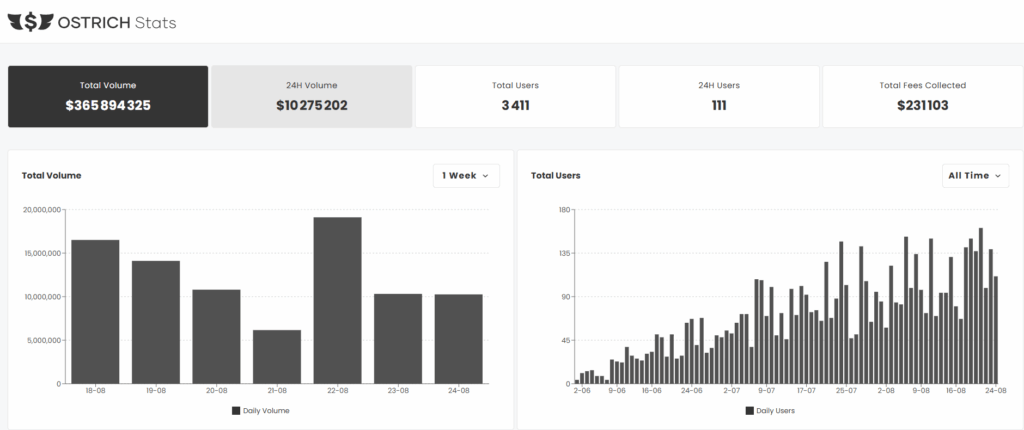Click the Daily Users legend color square

click(x=749, y=410)
